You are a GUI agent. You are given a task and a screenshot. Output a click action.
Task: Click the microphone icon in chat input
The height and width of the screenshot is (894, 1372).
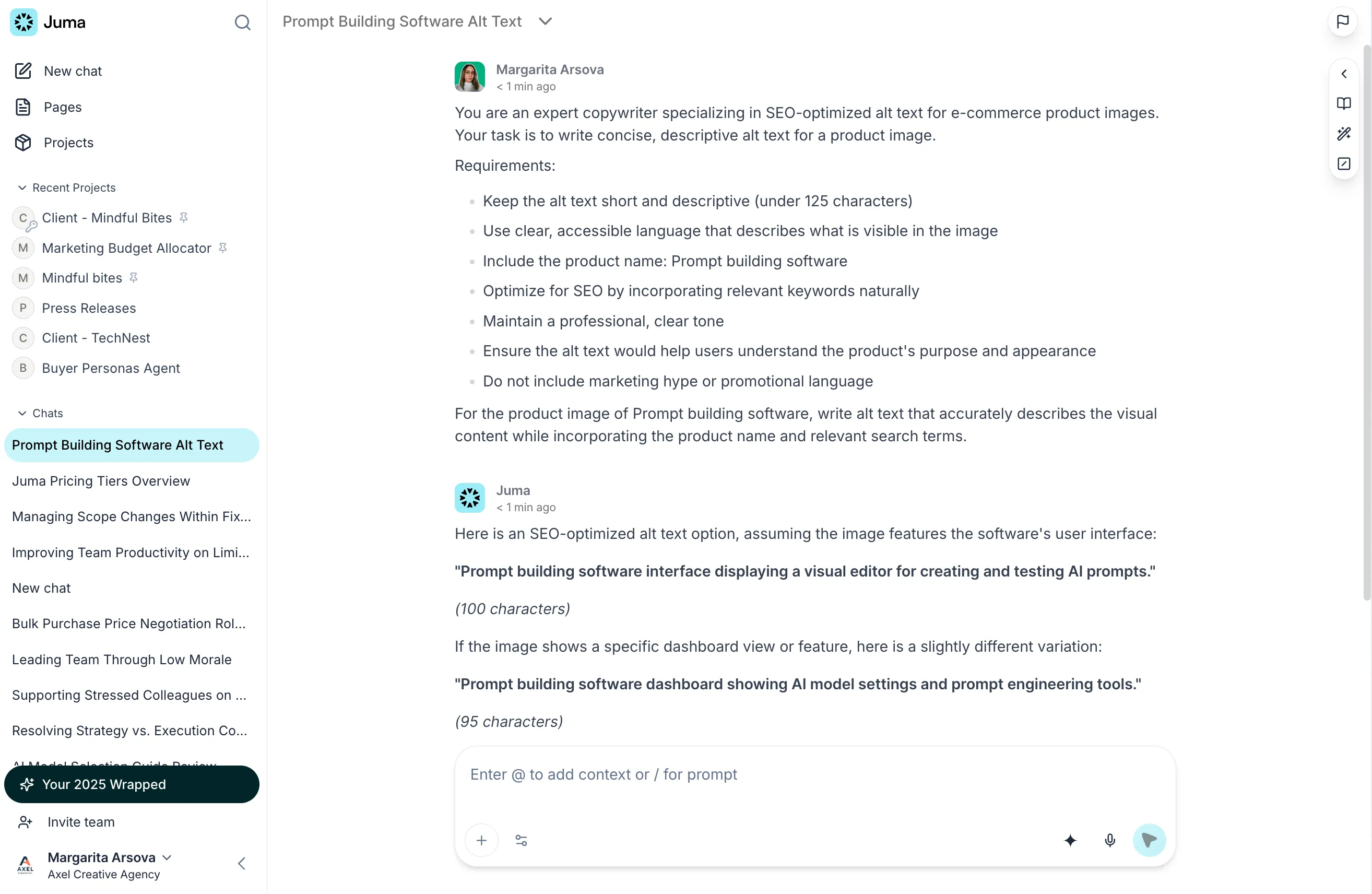[x=1110, y=840]
